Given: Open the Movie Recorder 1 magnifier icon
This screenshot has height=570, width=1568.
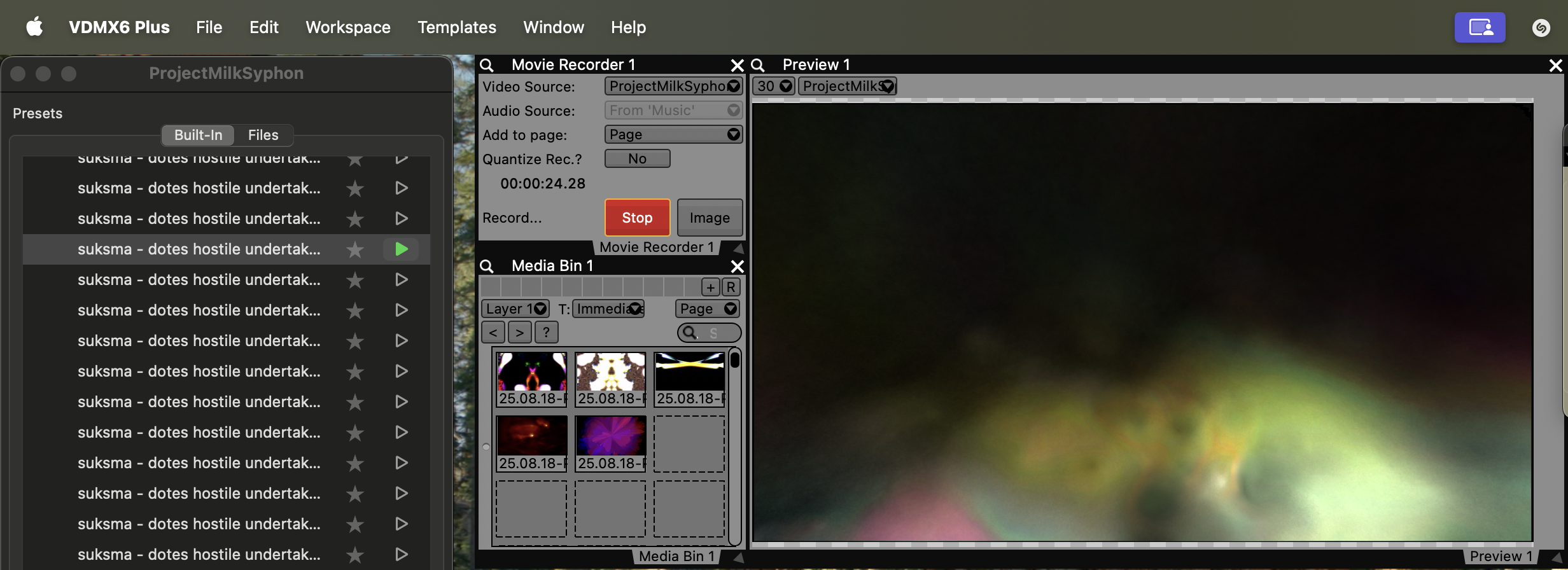Looking at the screenshot, I should pos(487,65).
